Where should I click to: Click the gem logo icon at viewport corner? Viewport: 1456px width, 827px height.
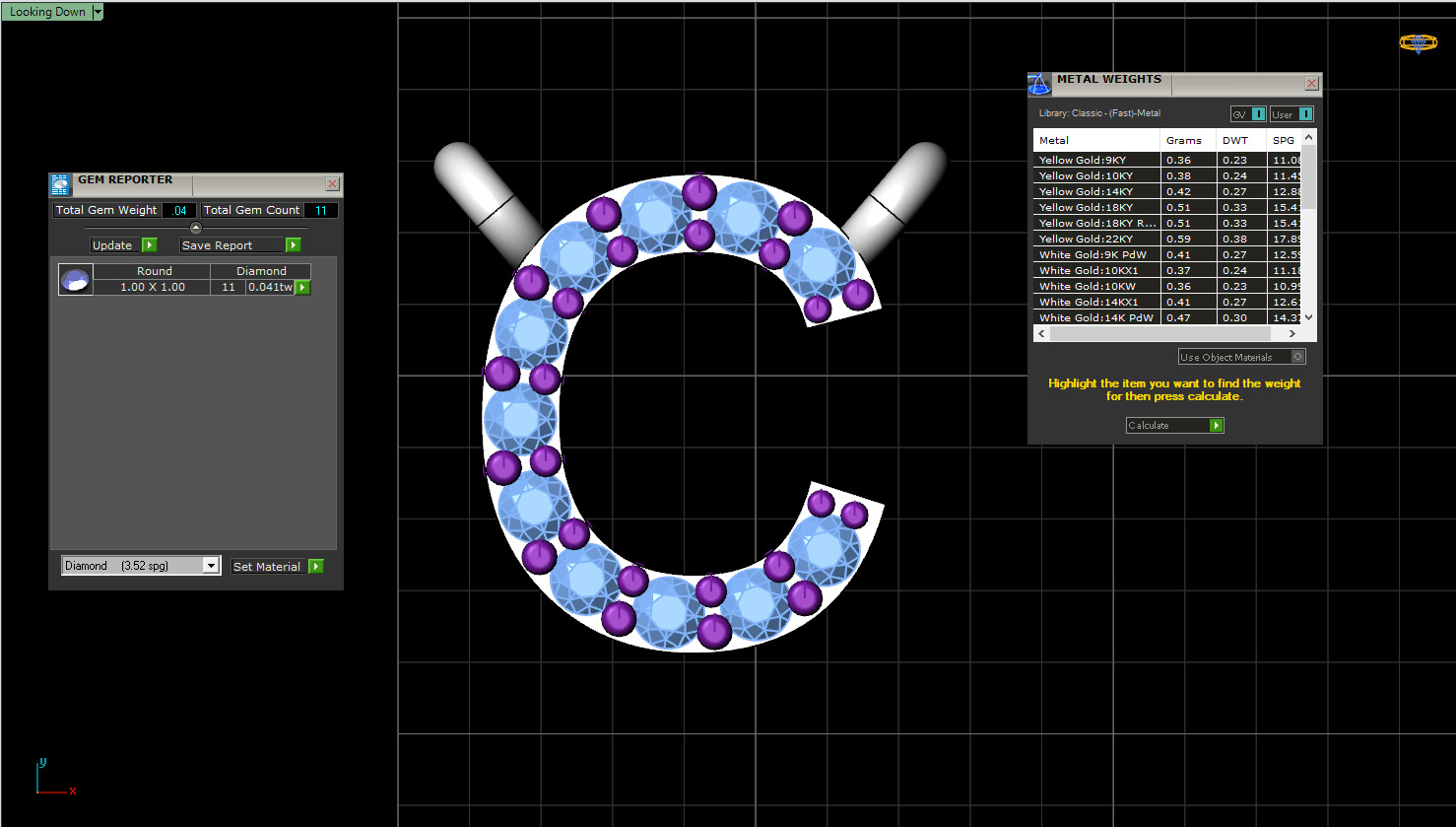[1419, 42]
